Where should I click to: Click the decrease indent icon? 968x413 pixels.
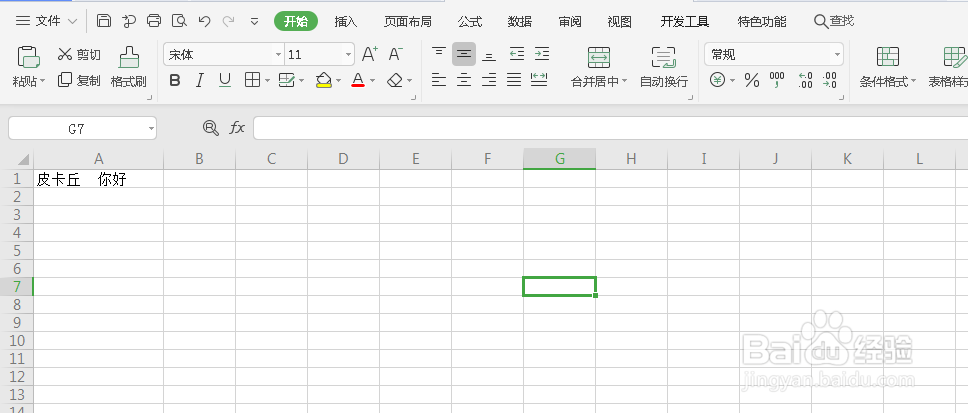[517, 54]
